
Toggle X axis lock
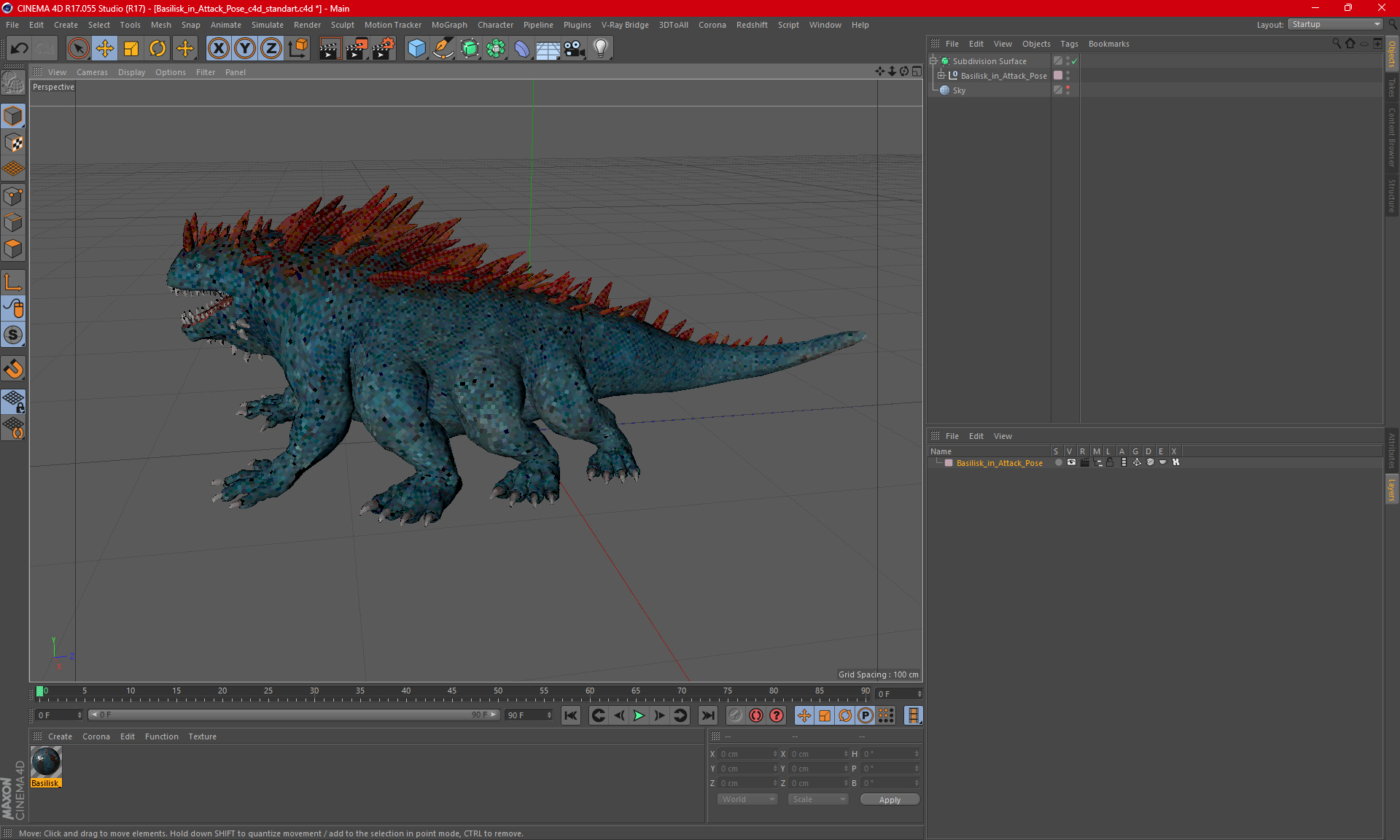pos(218,48)
